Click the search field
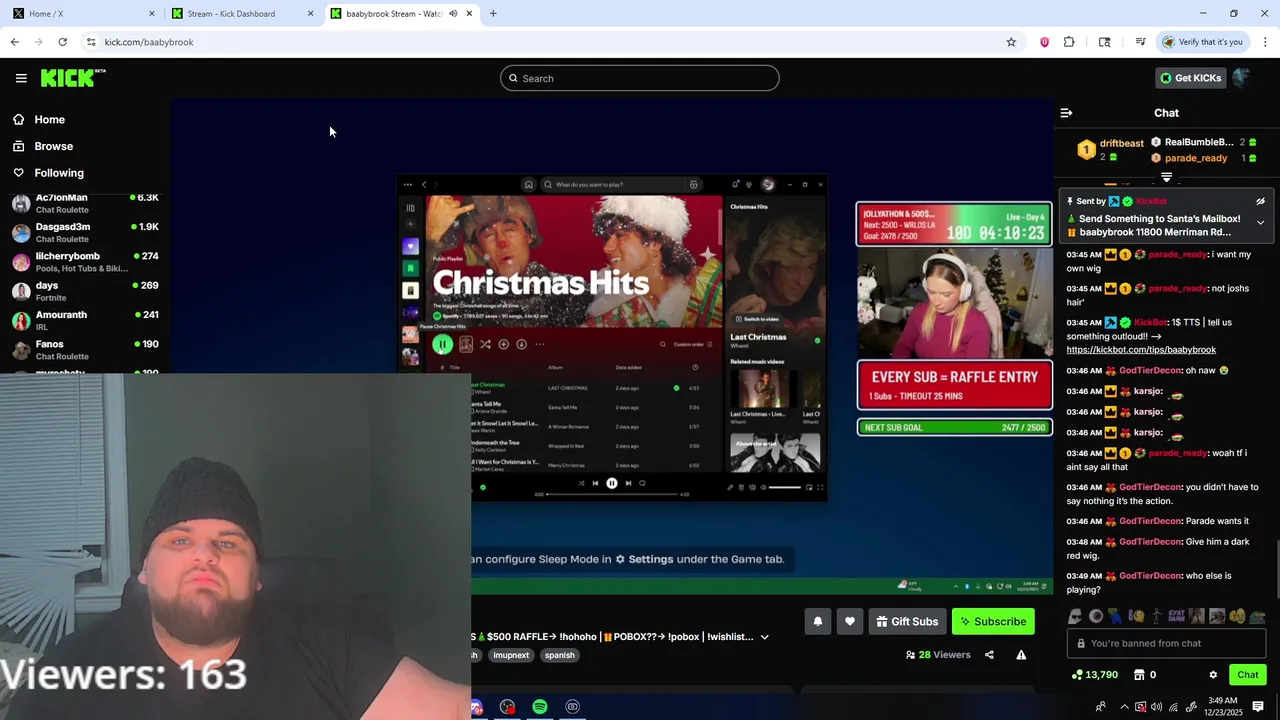Image resolution: width=1280 pixels, height=720 pixels. pos(640,78)
